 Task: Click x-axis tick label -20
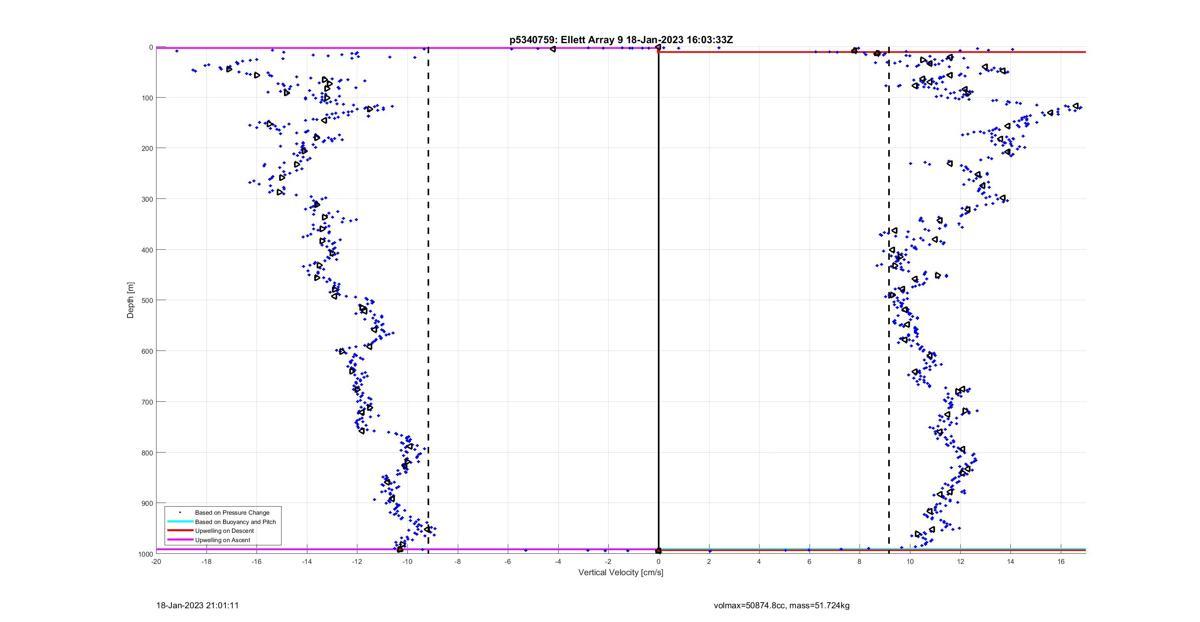[x=156, y=561]
